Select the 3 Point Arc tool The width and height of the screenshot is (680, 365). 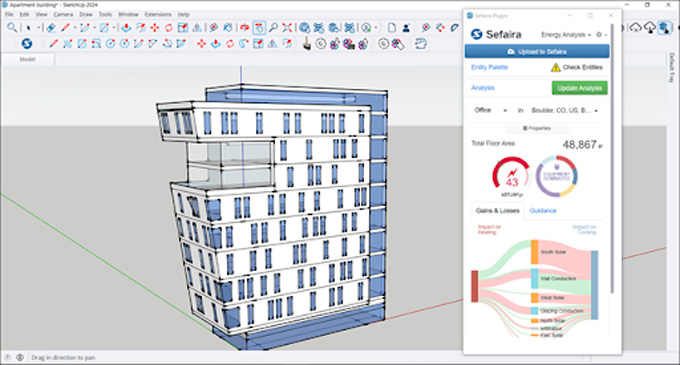click(x=167, y=44)
